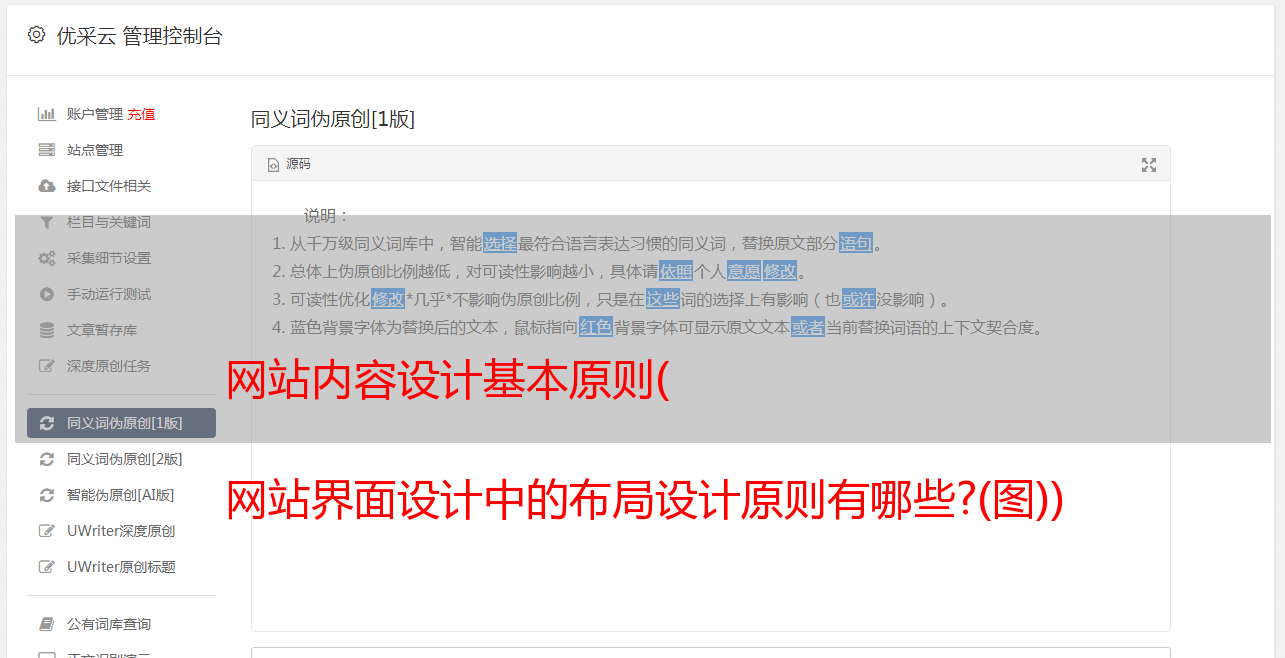
Task: Click the highlighted word 选择 in line one
Action: [x=500, y=243]
